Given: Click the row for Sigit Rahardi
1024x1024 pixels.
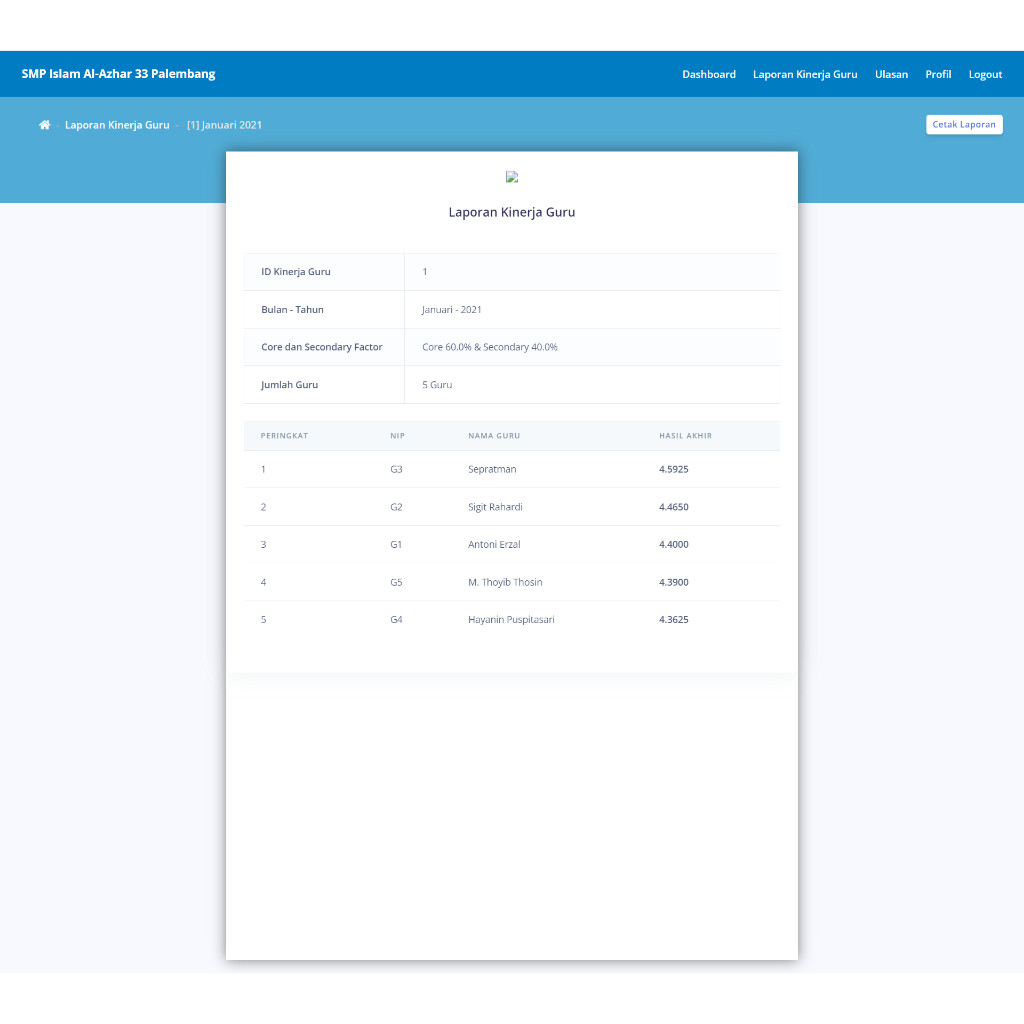Looking at the screenshot, I should (x=494, y=507).
